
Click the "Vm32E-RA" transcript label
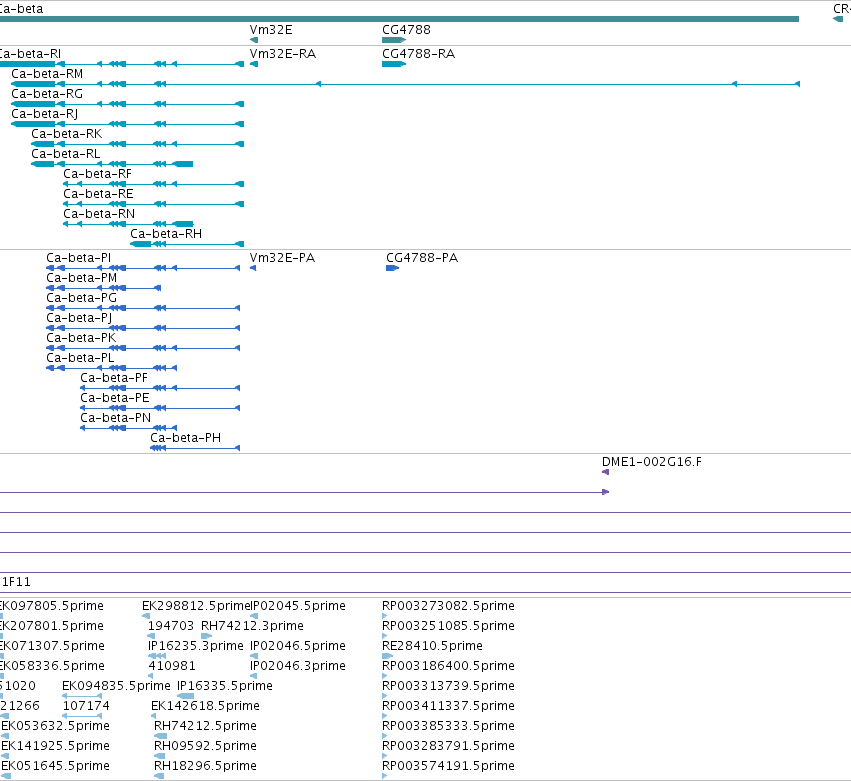tap(283, 54)
